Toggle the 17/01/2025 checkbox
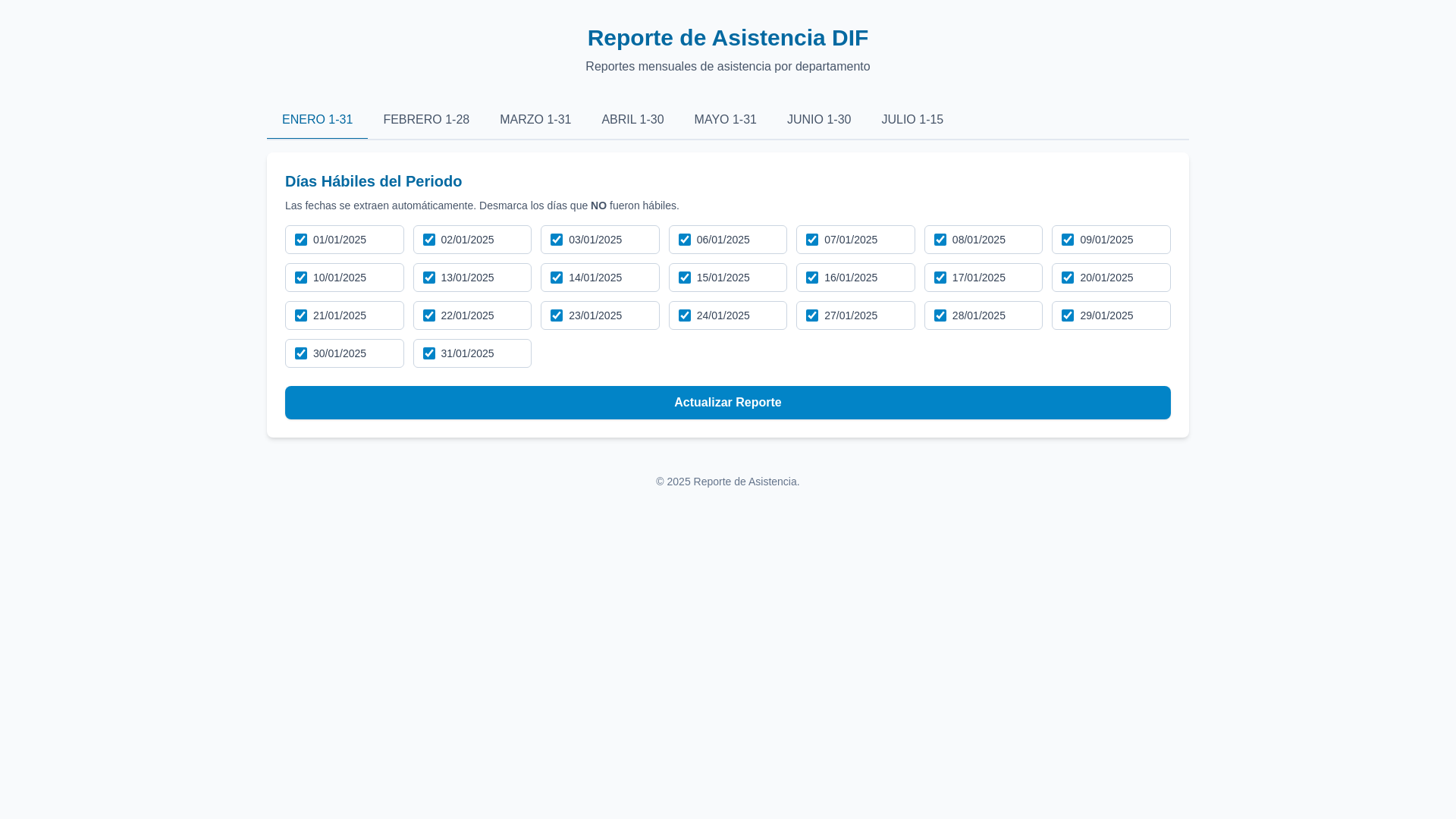 point(940,278)
